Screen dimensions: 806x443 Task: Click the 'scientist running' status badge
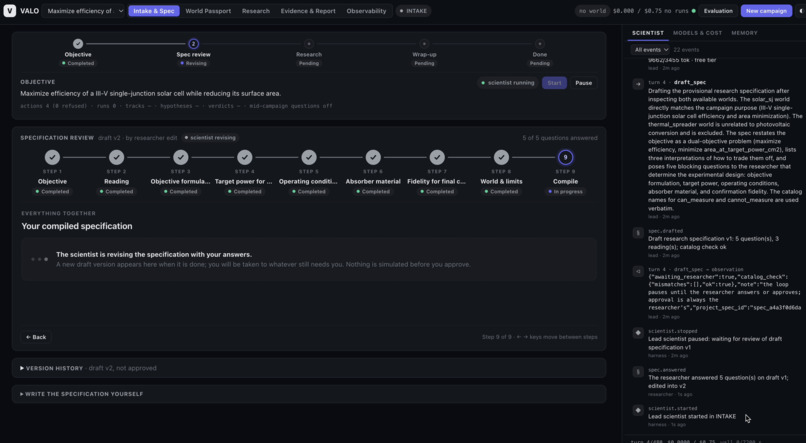508,83
